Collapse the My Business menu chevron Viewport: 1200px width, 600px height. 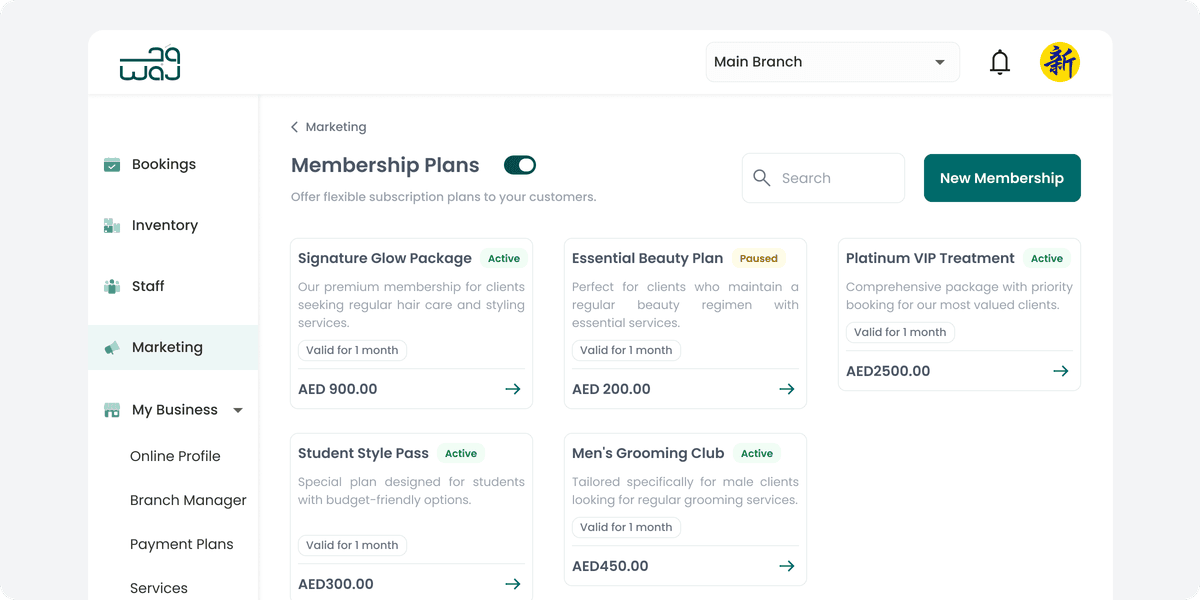click(238, 409)
